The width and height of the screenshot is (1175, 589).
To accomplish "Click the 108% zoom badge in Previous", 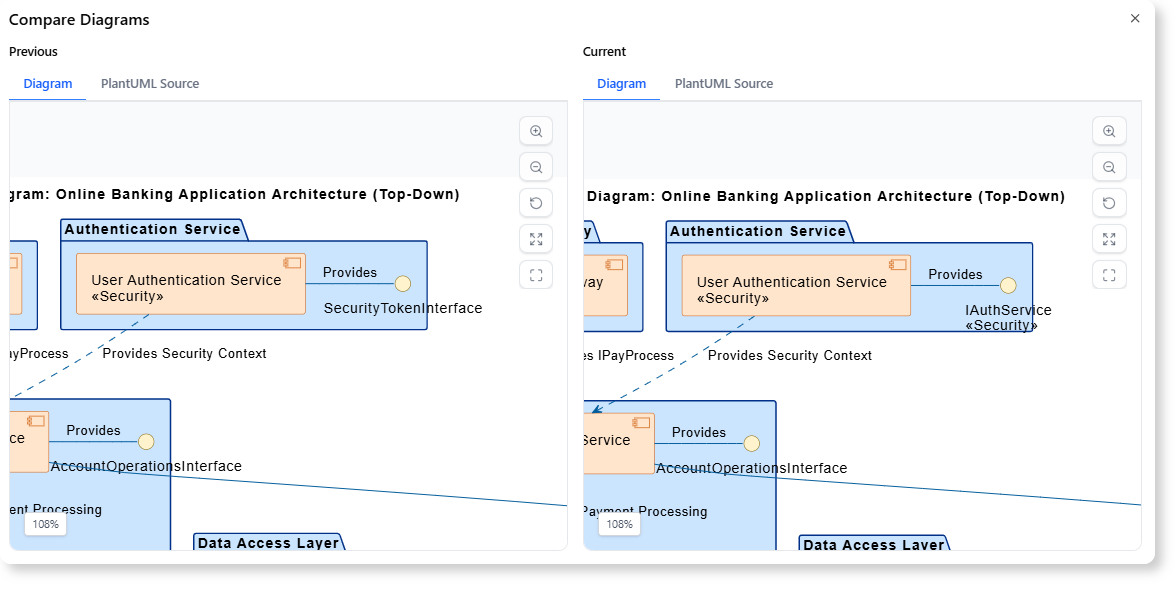I will 46,524.
